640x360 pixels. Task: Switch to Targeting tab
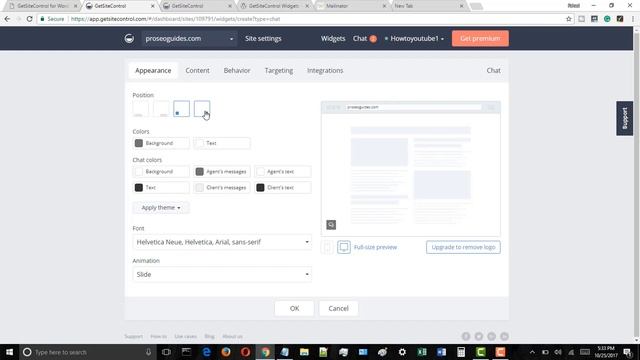coord(278,70)
